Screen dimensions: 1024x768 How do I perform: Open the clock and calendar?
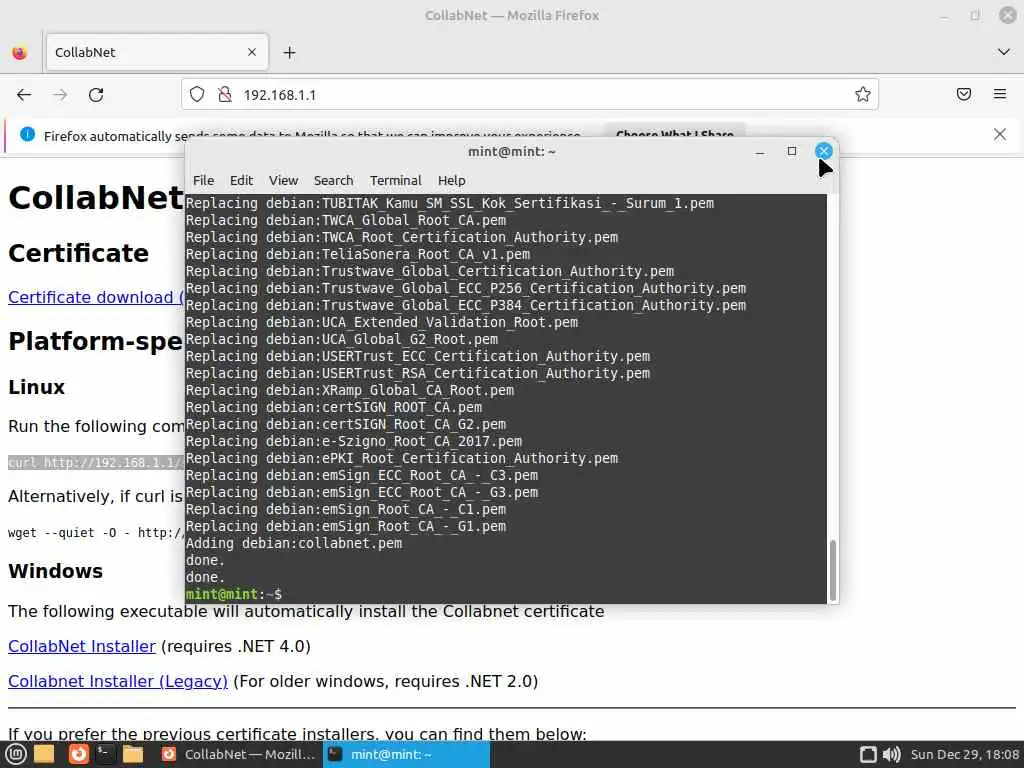tap(965, 754)
